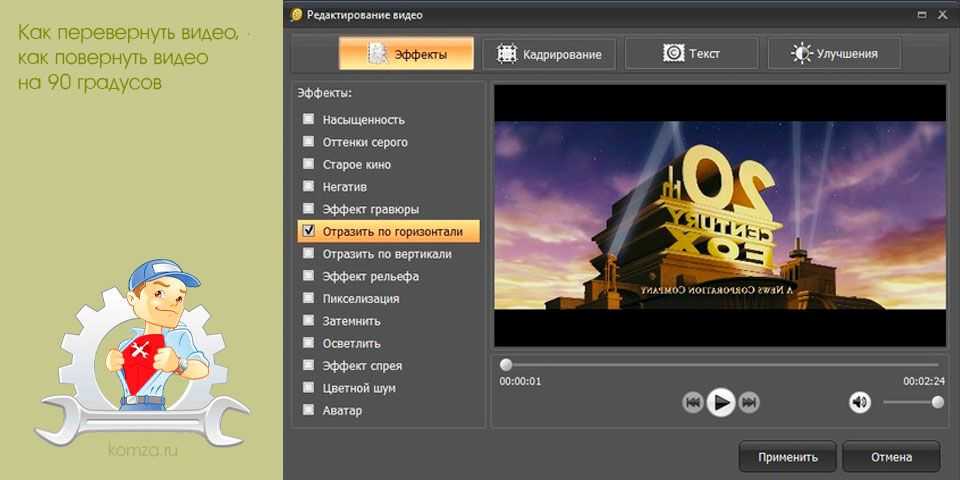This screenshot has width=960, height=480.
Task: Uncheck Отразить по горизонтали
Action: point(309,231)
